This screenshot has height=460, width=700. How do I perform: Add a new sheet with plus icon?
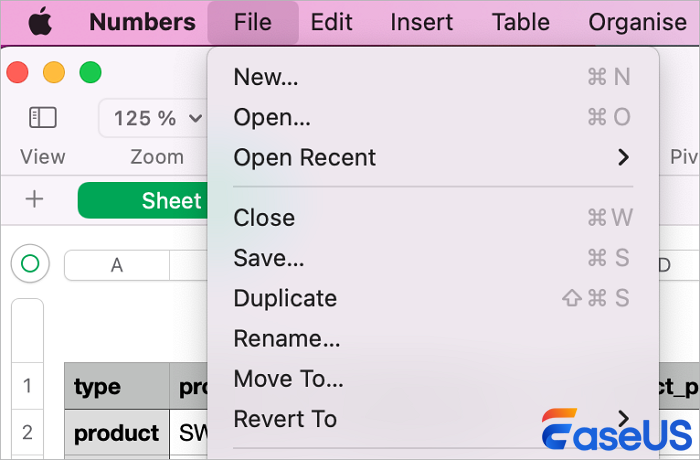(34, 199)
